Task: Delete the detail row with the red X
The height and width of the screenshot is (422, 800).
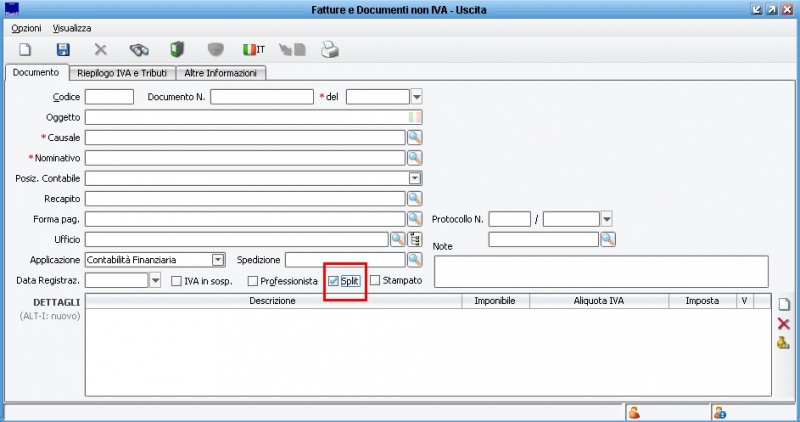Action: (784, 324)
